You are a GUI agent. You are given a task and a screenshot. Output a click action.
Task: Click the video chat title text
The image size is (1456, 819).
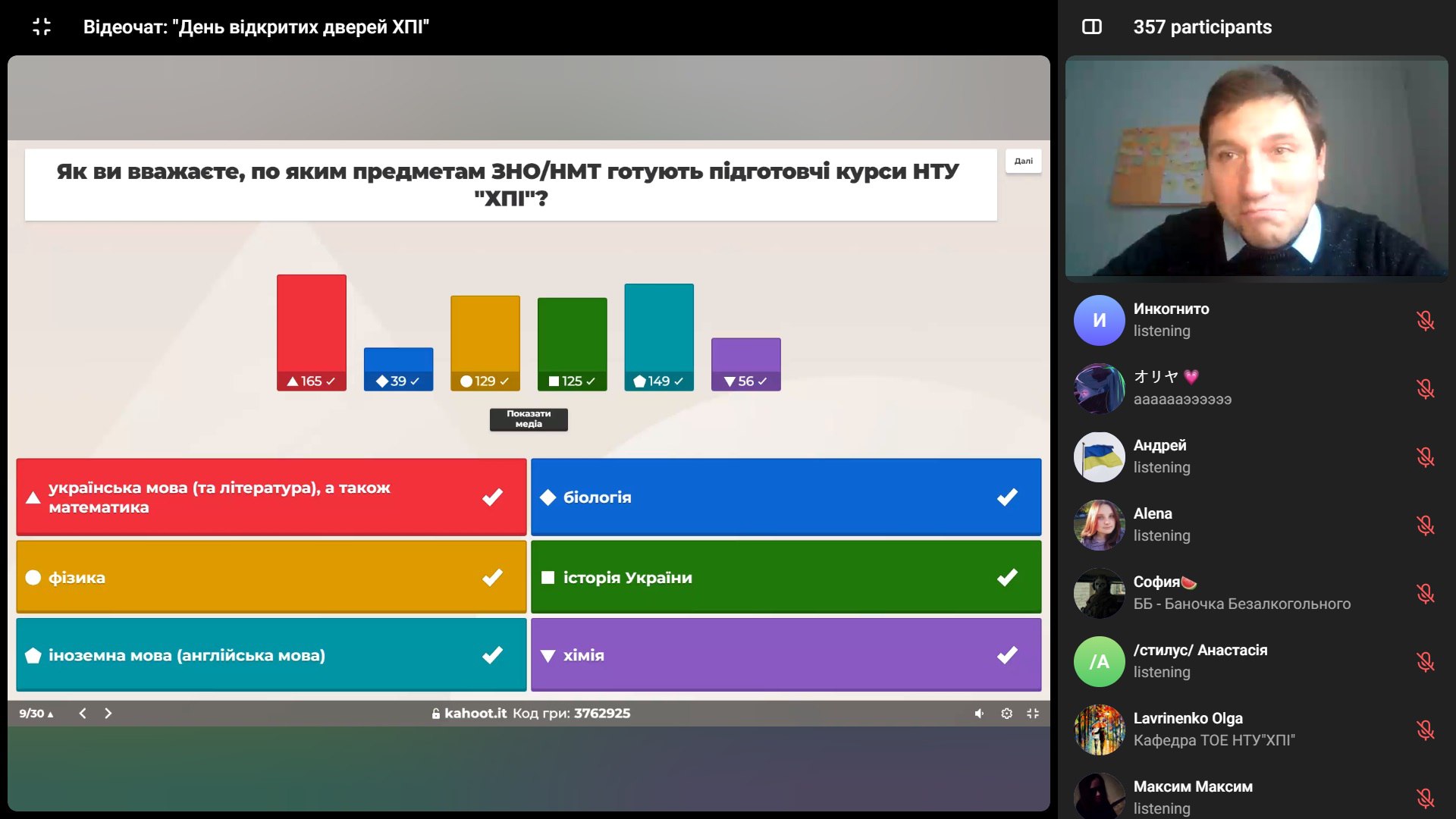click(x=256, y=27)
